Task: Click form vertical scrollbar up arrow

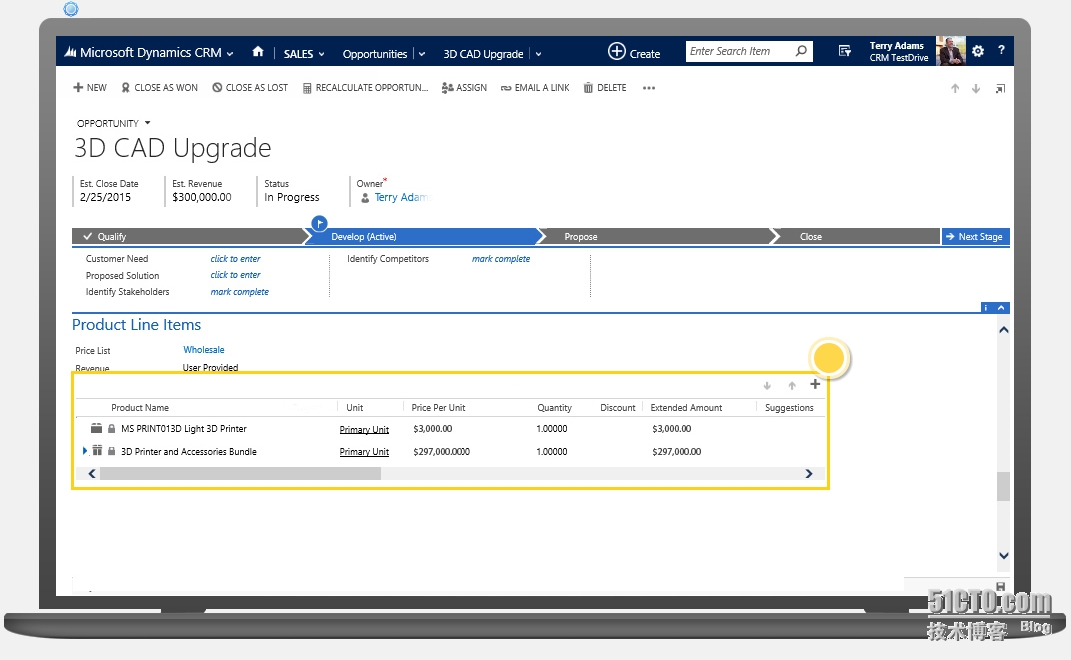Action: click(x=1003, y=330)
